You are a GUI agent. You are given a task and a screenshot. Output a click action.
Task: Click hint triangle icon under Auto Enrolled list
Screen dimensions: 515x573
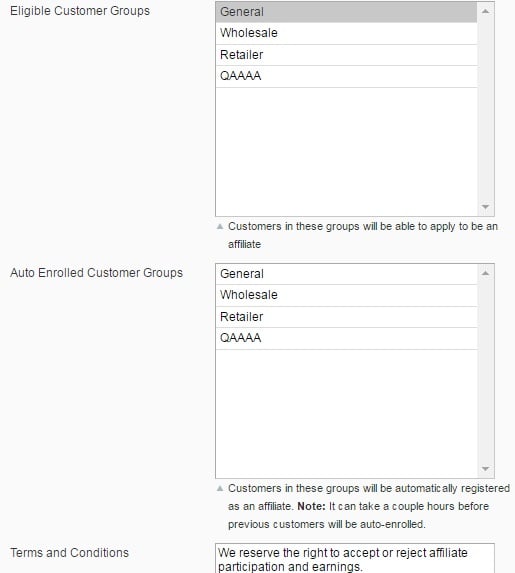pyautogui.click(x=220, y=489)
